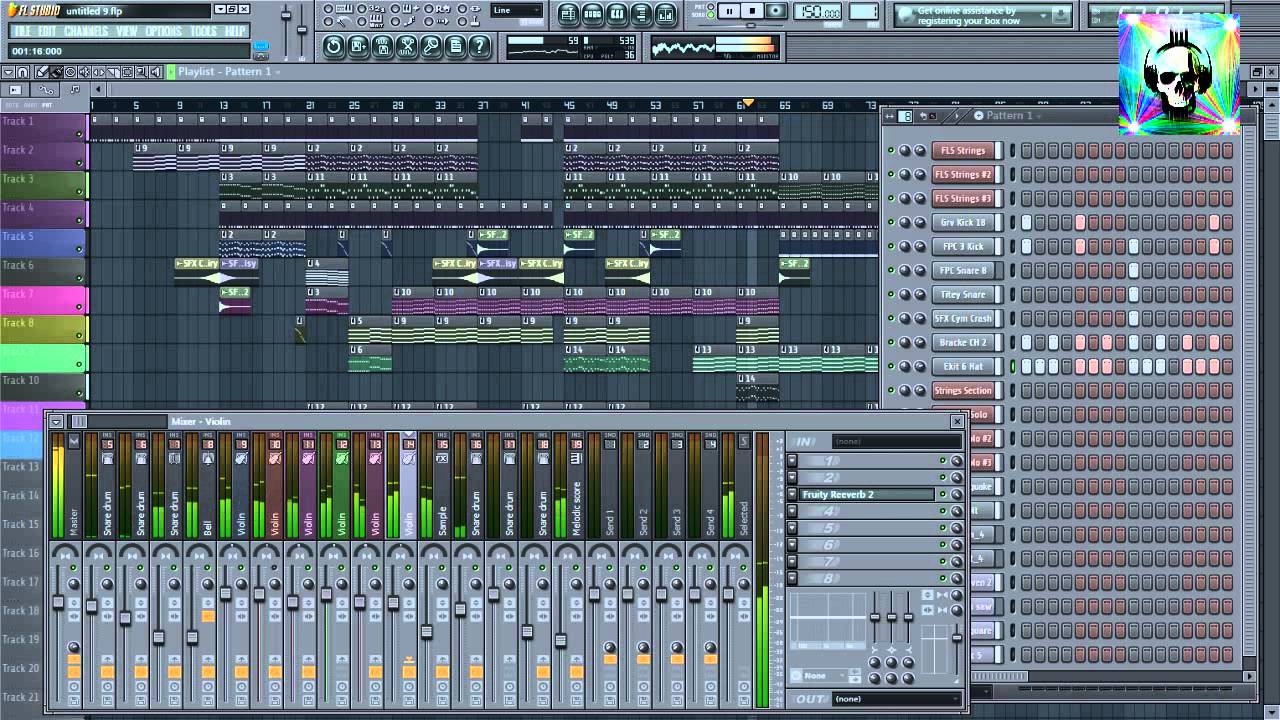Open the HELP menu
Screen dimensions: 1280x720
235,31
